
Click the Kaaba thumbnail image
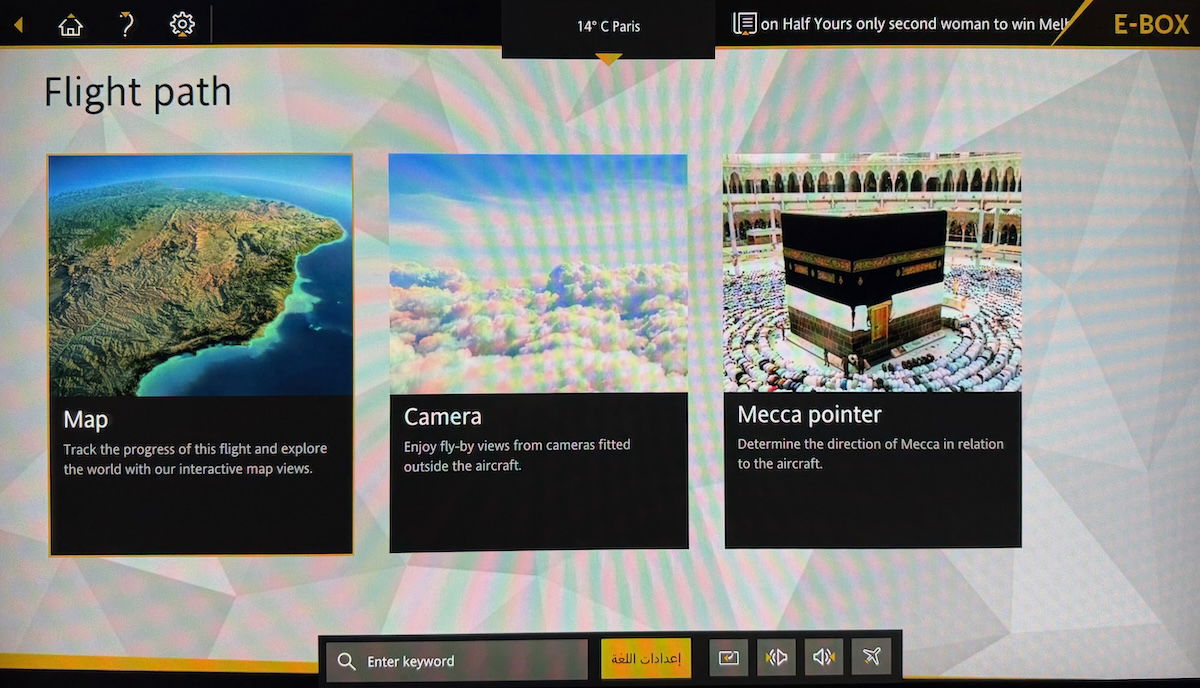(x=871, y=272)
